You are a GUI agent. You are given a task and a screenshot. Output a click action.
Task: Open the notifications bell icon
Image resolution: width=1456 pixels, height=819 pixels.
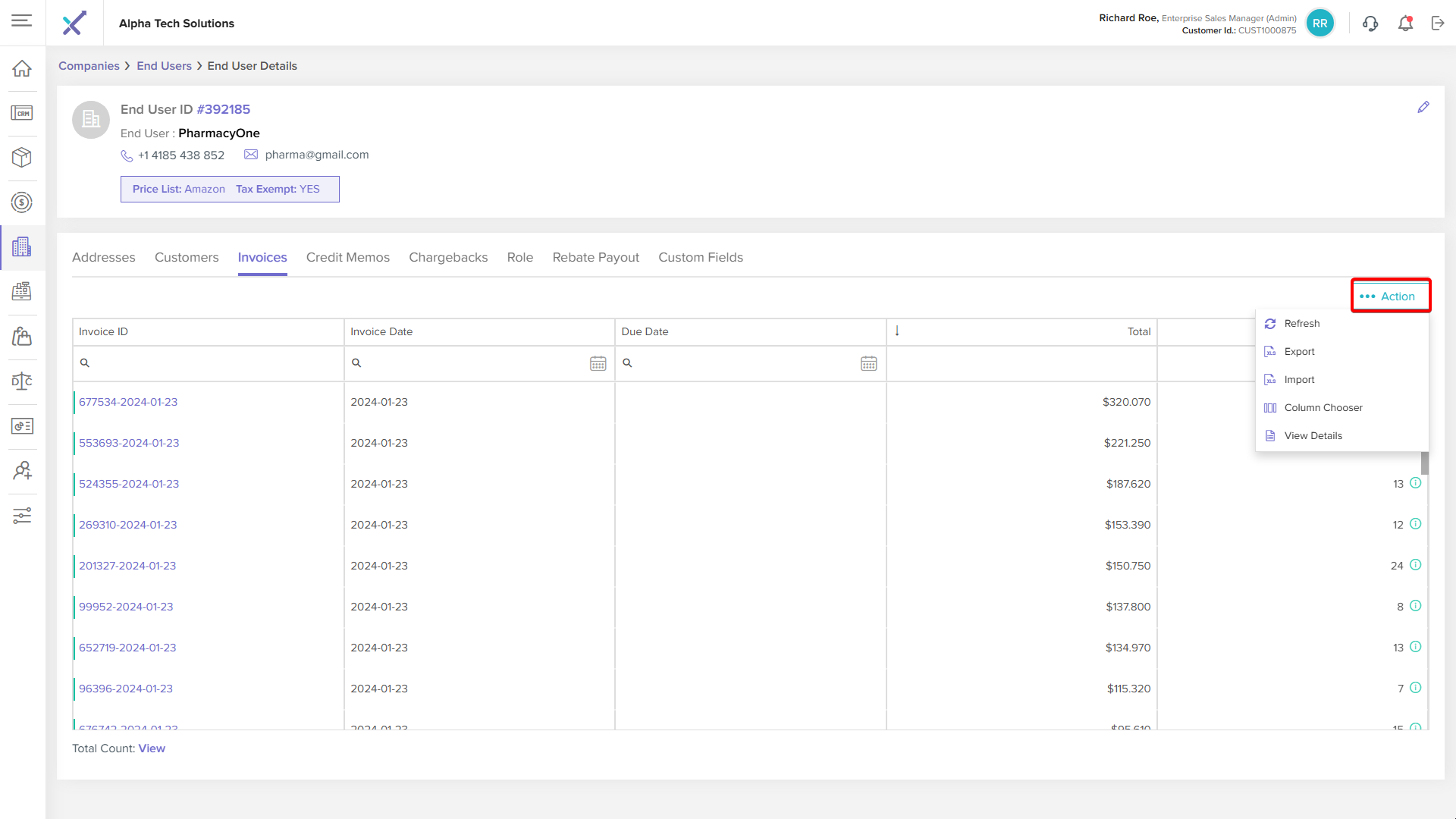(x=1405, y=24)
